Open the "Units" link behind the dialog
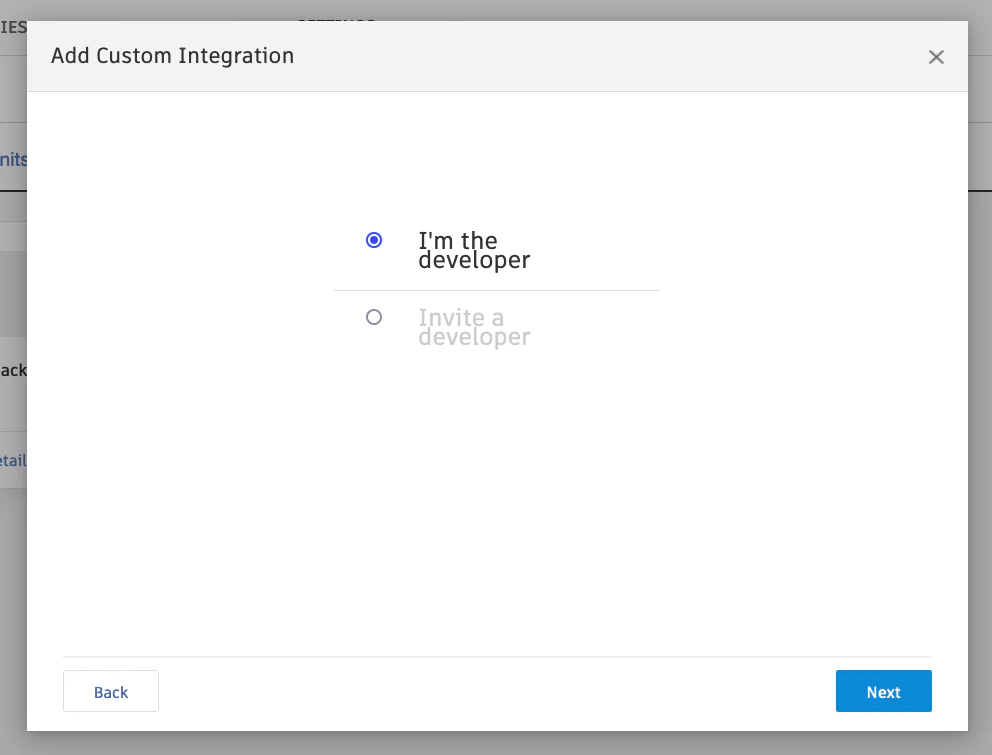The height and width of the screenshot is (755, 992). 13,158
